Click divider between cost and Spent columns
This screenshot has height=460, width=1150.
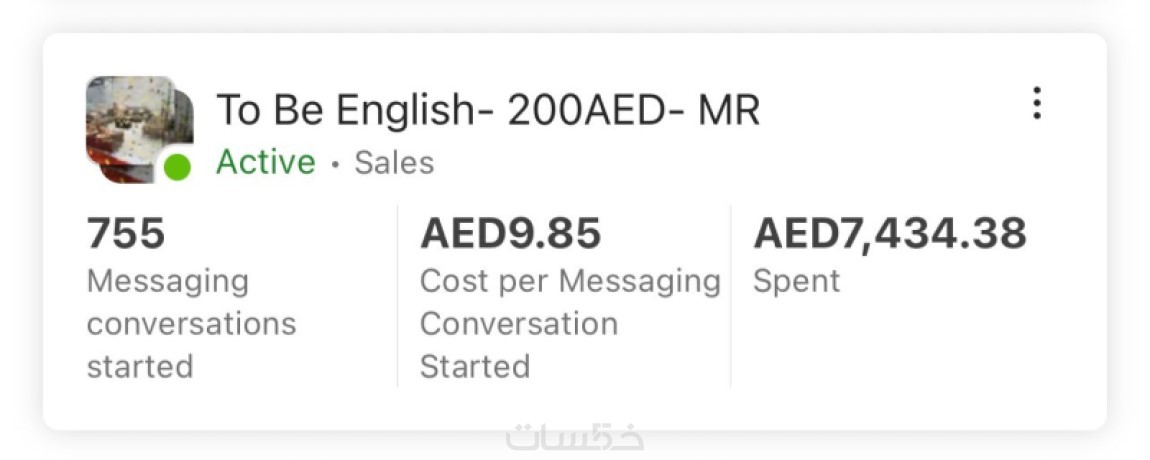coord(731,295)
